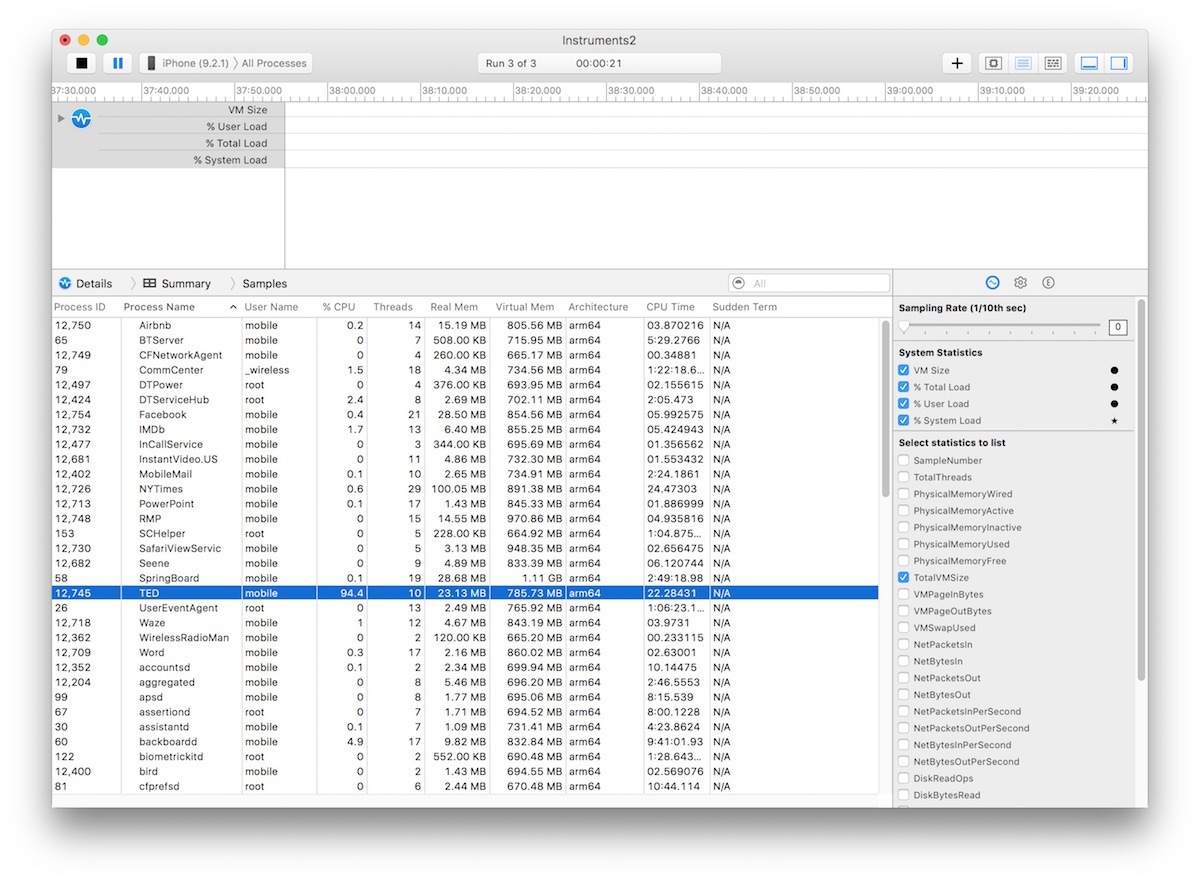Select the CPU strategy view icon

coord(993,63)
